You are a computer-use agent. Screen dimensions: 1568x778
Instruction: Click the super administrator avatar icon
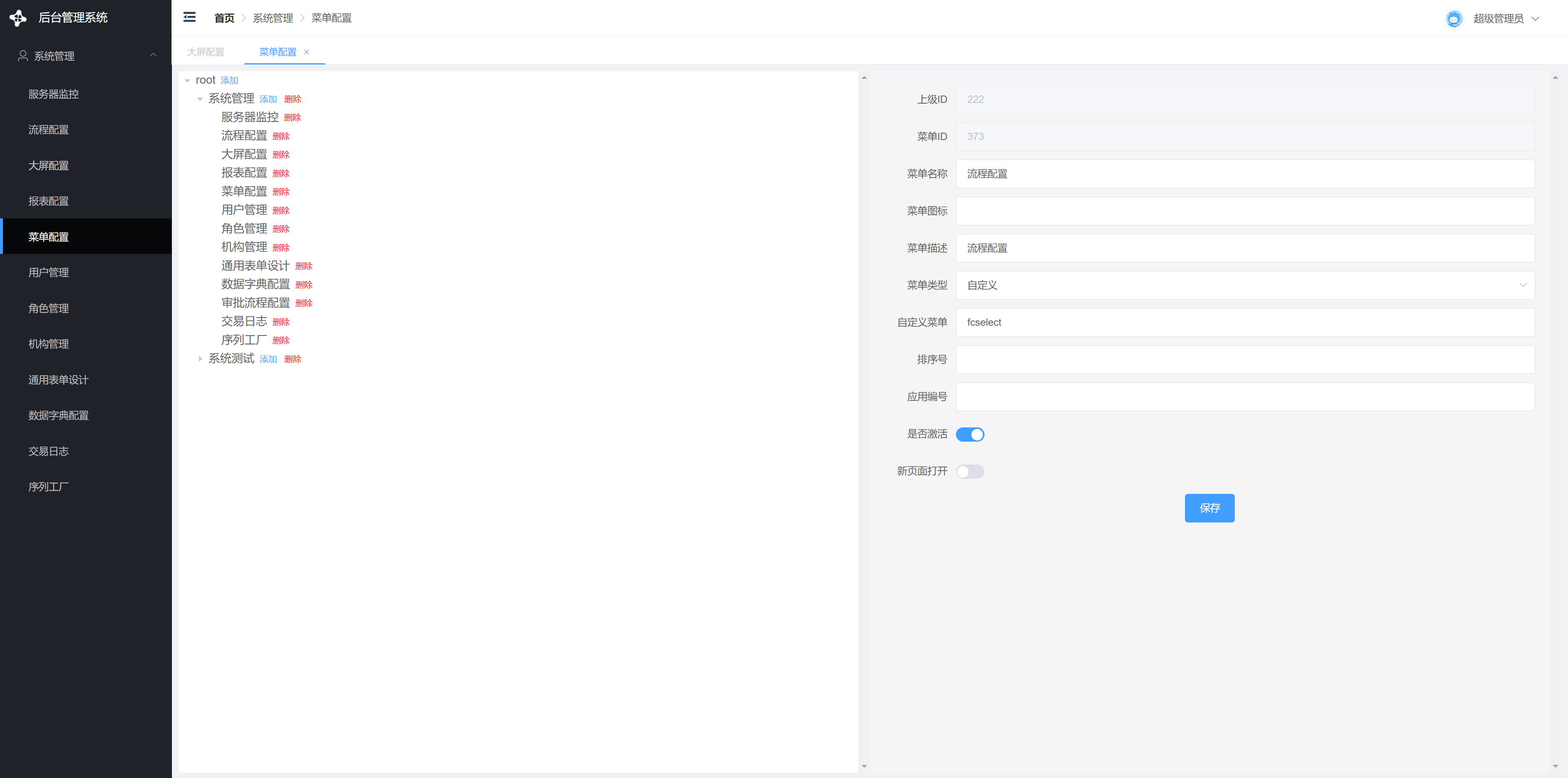(1454, 18)
